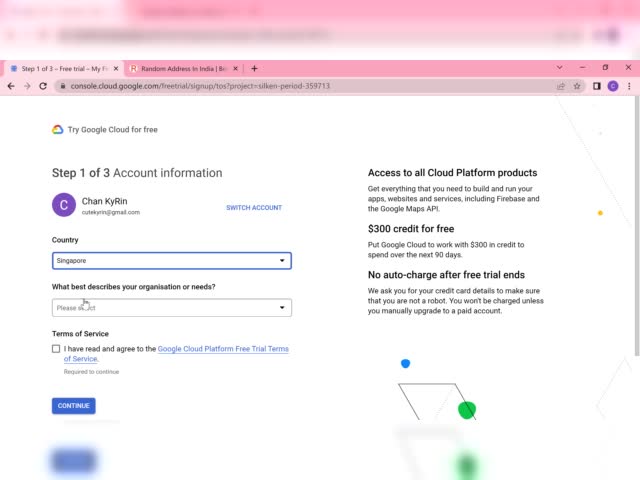640x480 pixels.
Task: Click 'What best describes your organisation or needs?' label
Action: [133, 287]
